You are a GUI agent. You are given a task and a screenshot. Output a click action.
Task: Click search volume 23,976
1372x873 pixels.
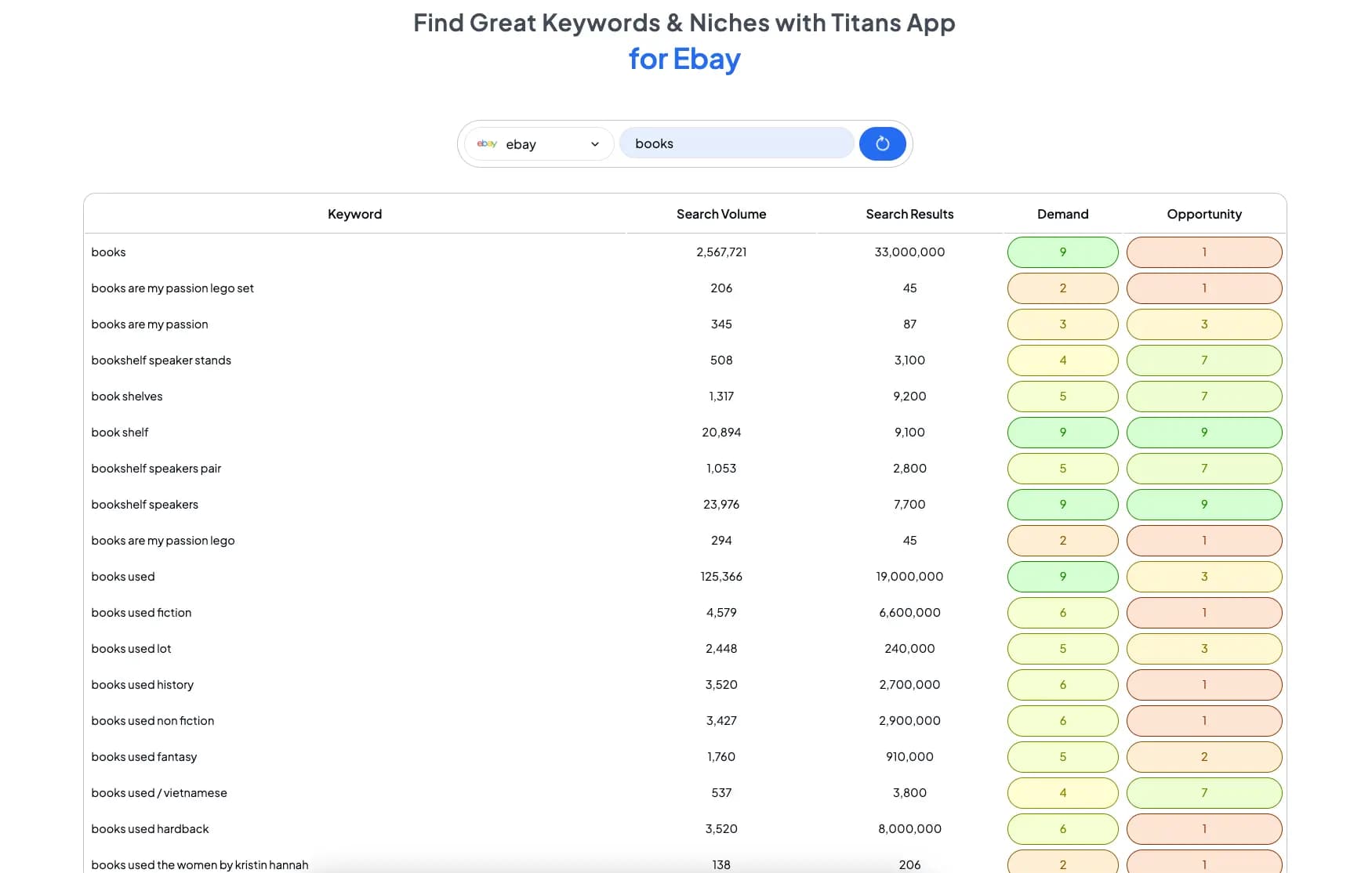coord(721,504)
